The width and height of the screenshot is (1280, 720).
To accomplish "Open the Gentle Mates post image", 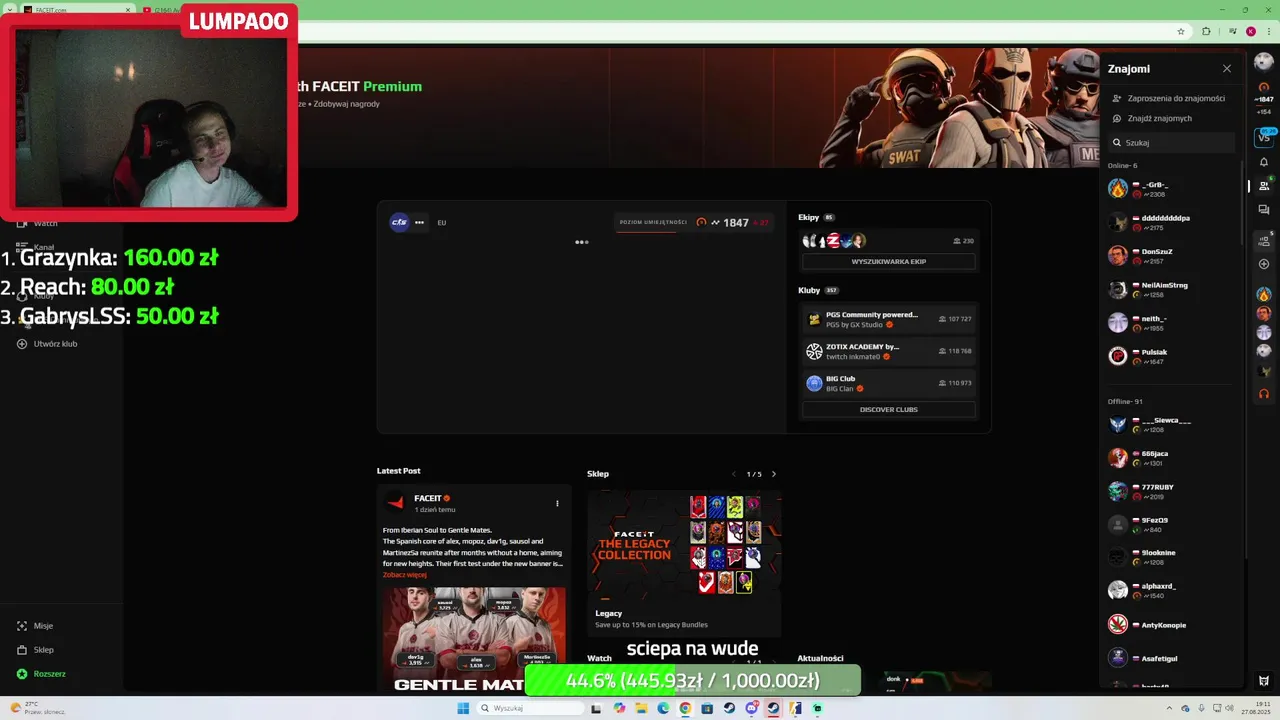I will pyautogui.click(x=473, y=640).
